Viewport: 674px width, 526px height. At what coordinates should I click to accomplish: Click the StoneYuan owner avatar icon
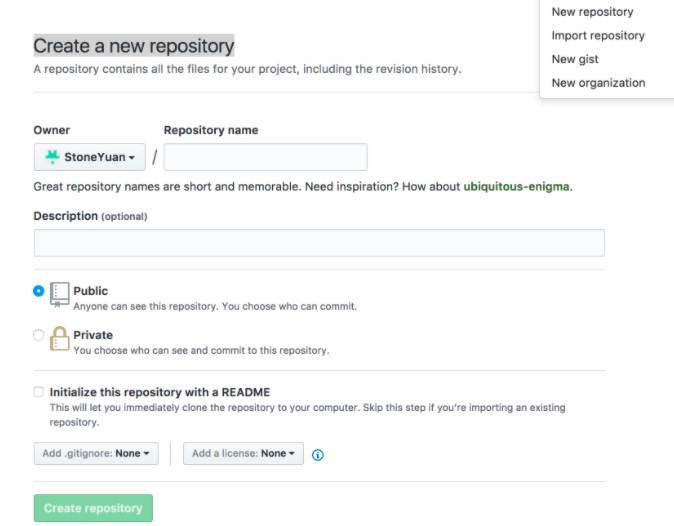(53, 157)
